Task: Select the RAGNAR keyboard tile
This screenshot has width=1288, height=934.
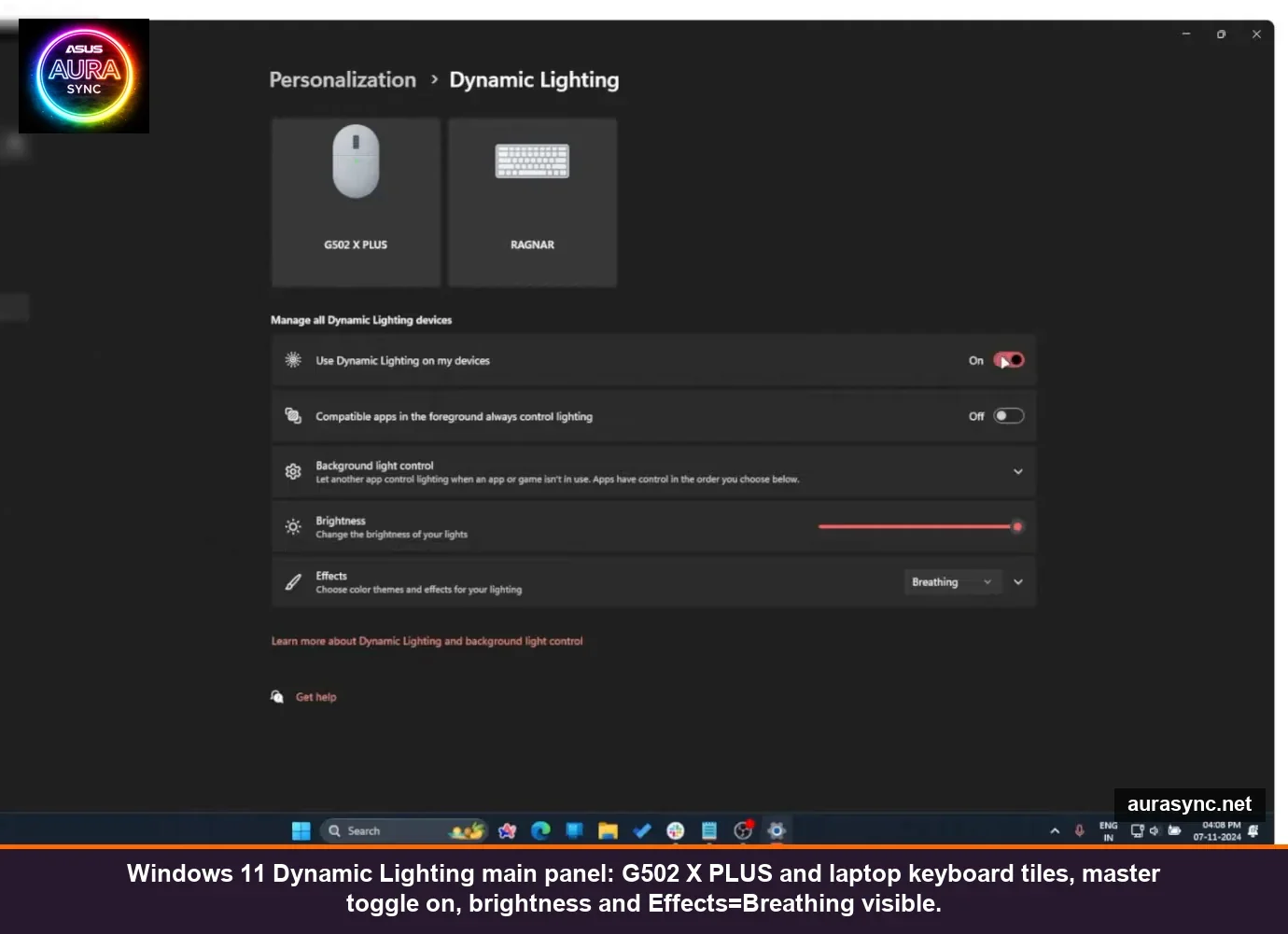Action: (x=531, y=201)
